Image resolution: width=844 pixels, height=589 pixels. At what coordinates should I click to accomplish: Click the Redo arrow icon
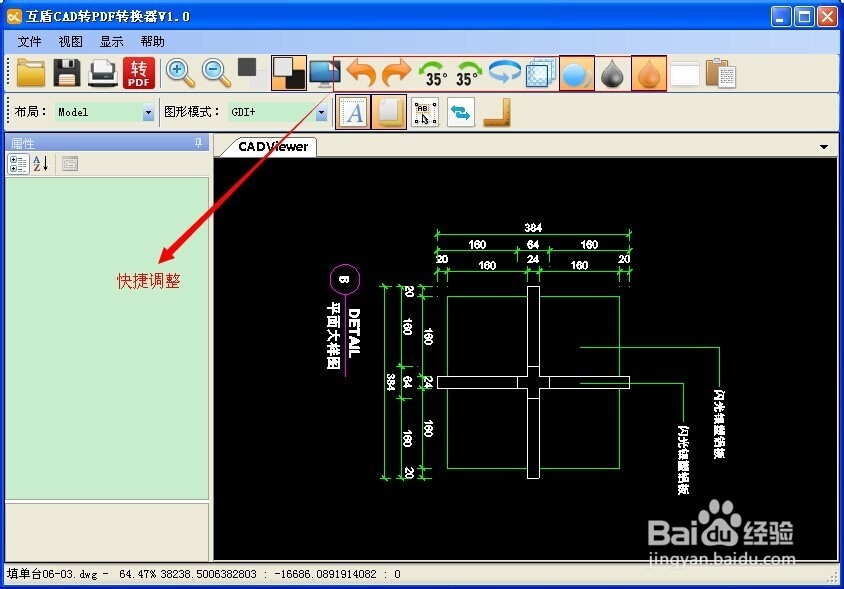click(396, 72)
